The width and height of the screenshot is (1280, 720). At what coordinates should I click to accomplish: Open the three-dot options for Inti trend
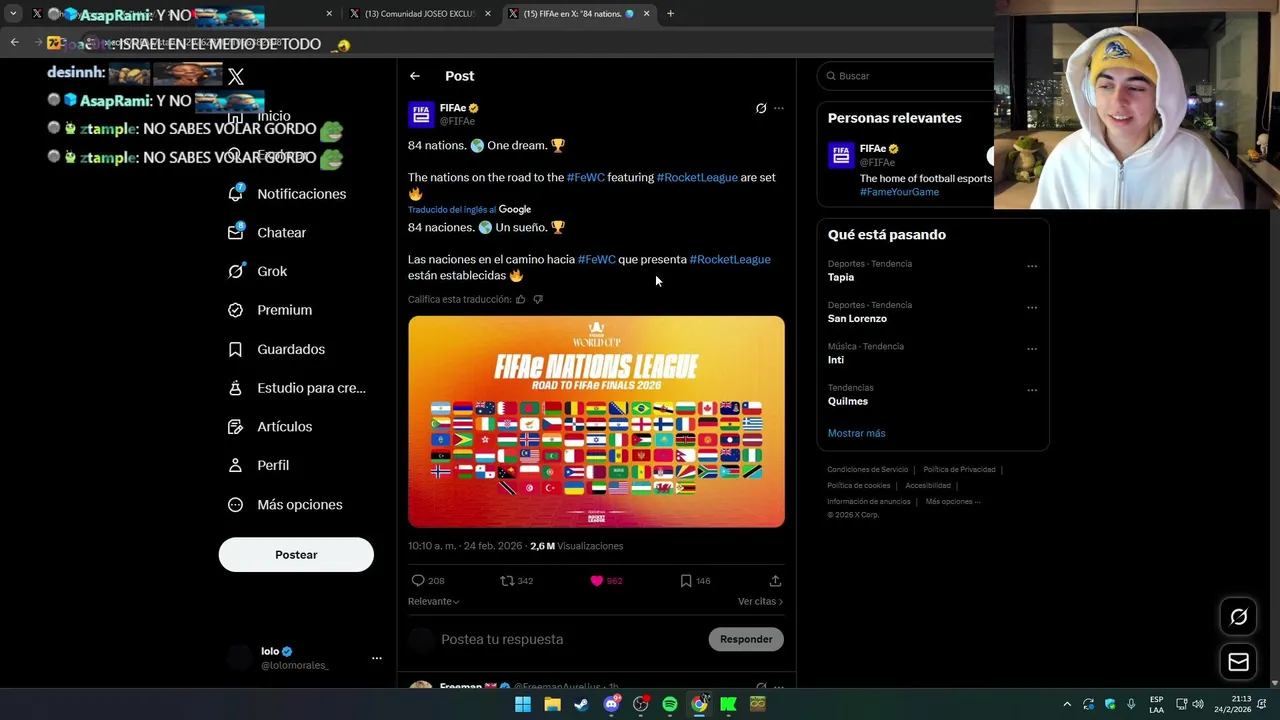coord(1032,348)
